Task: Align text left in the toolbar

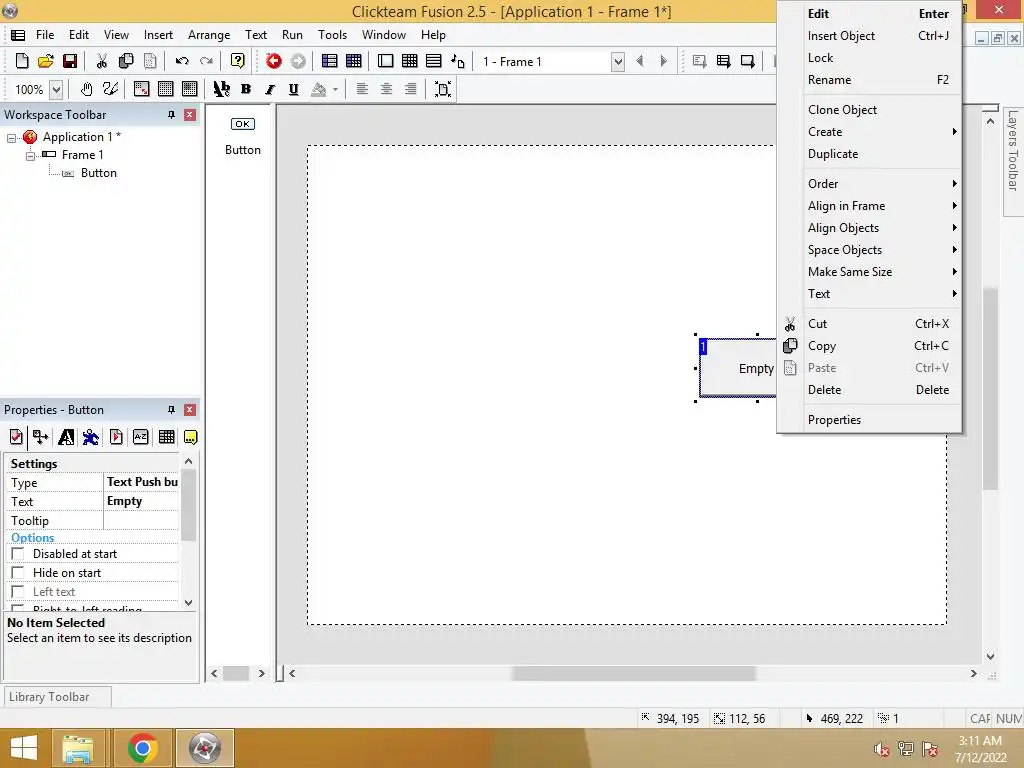Action: pos(362,89)
